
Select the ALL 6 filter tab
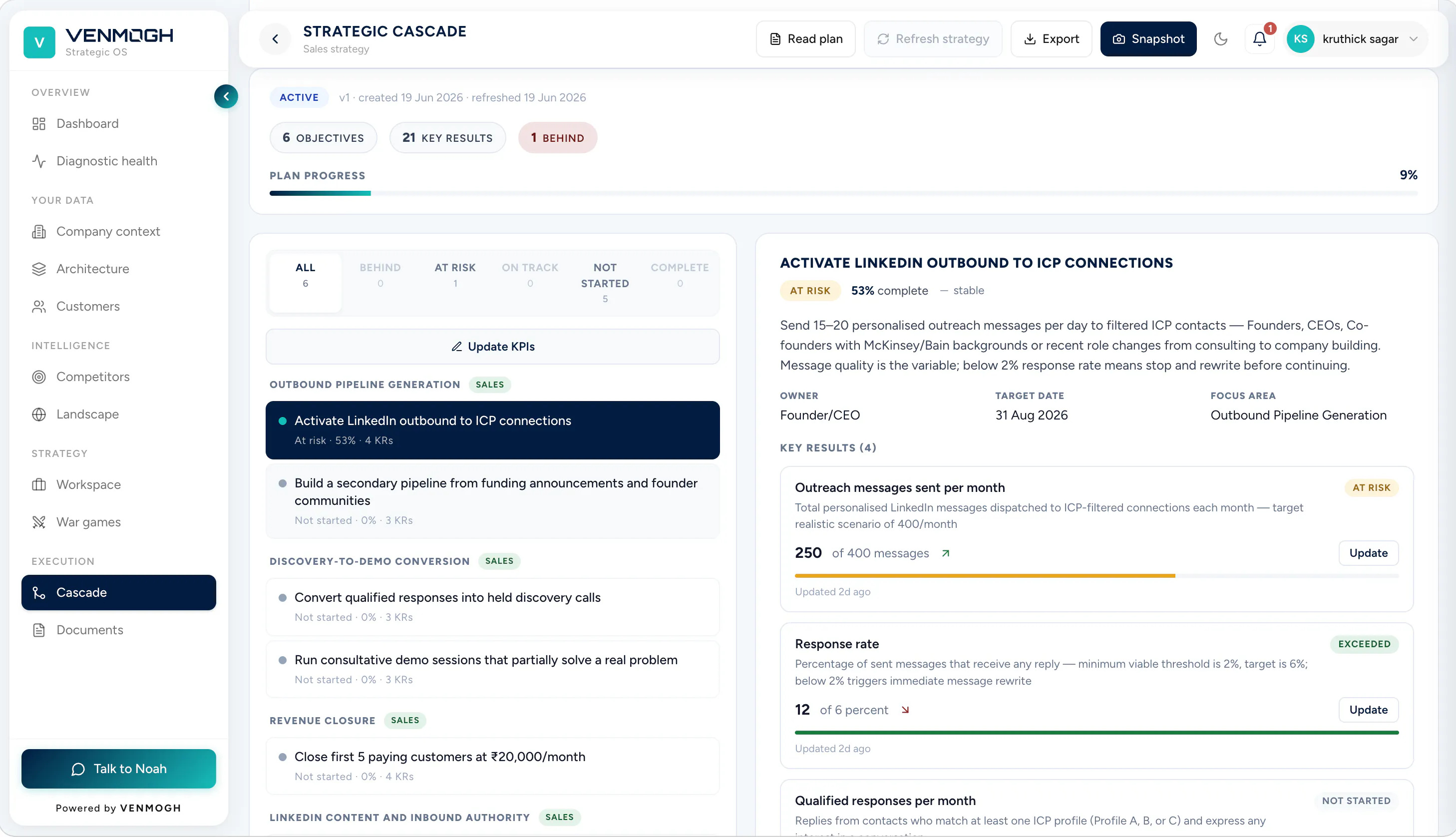(305, 283)
